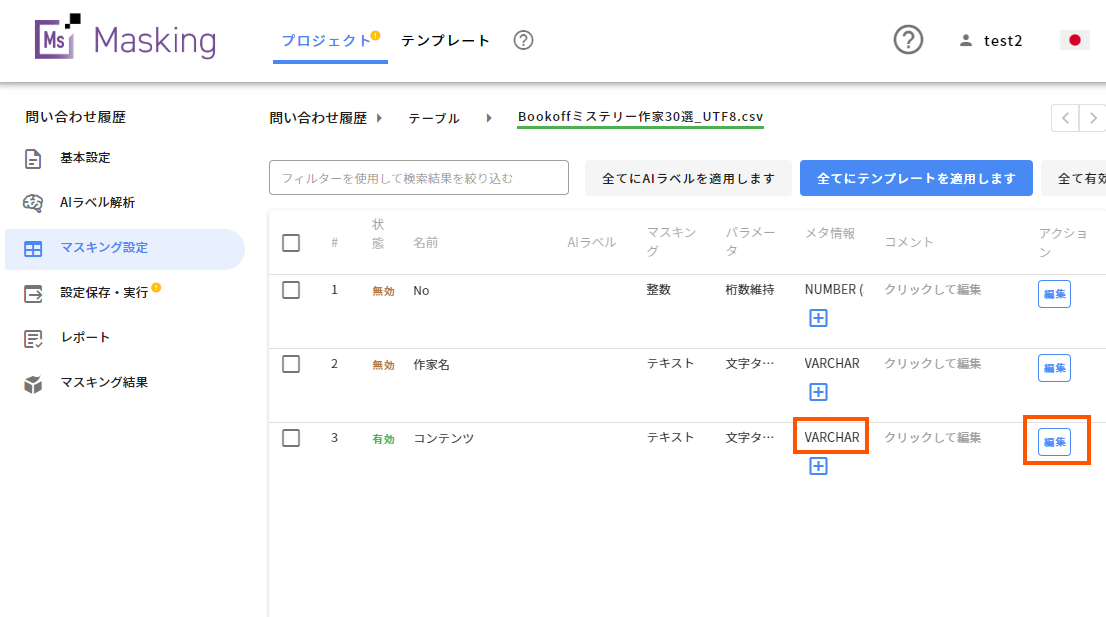
Task: Check the checkbox for row 3 コンテンツ
Action: 290,437
